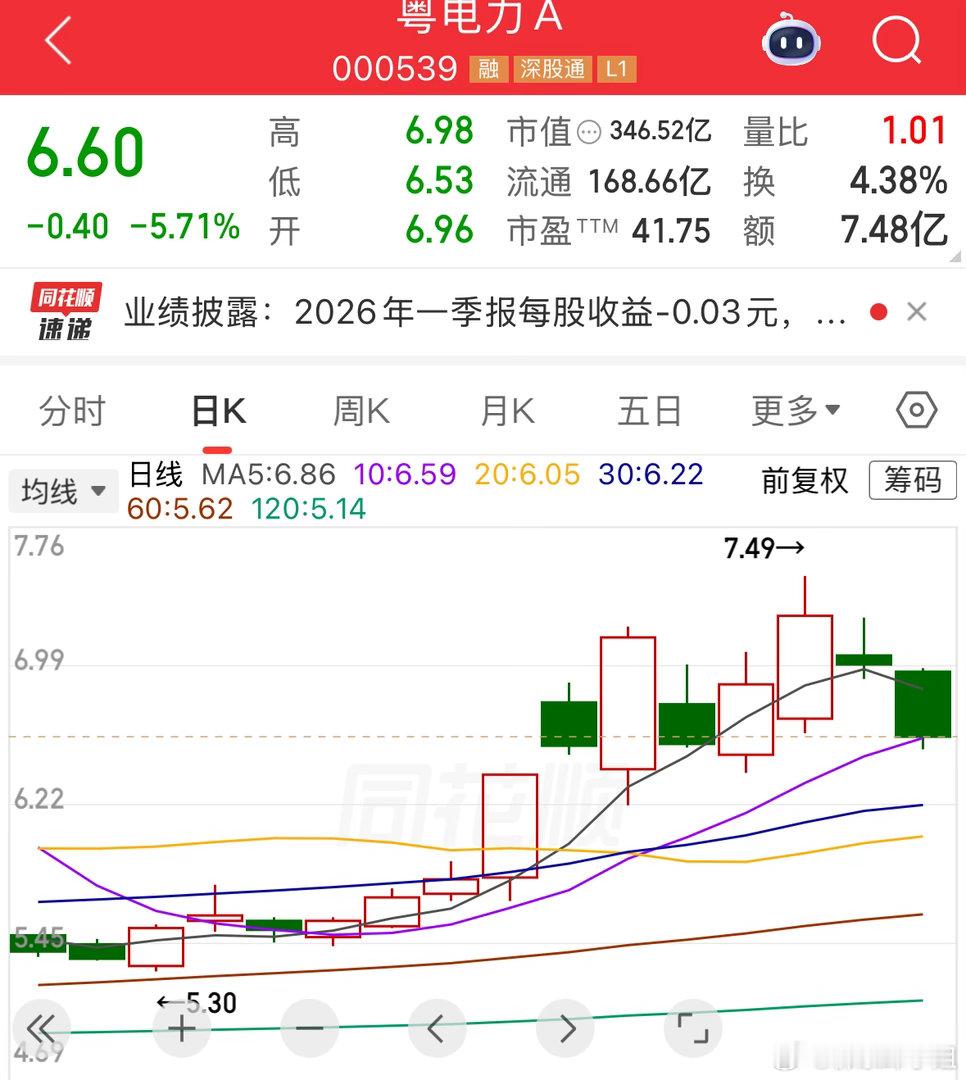View the 深股通 connect details
The image size is (966, 1080).
553,70
